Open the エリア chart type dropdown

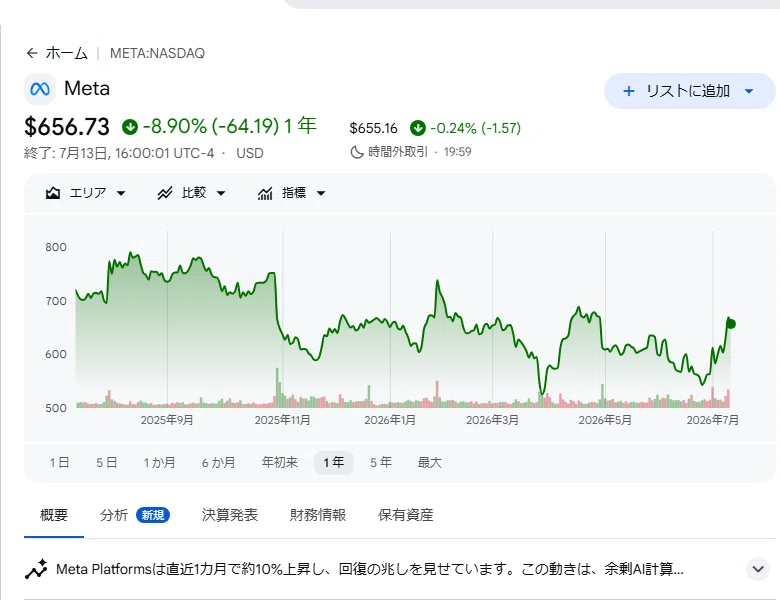[x=86, y=193]
